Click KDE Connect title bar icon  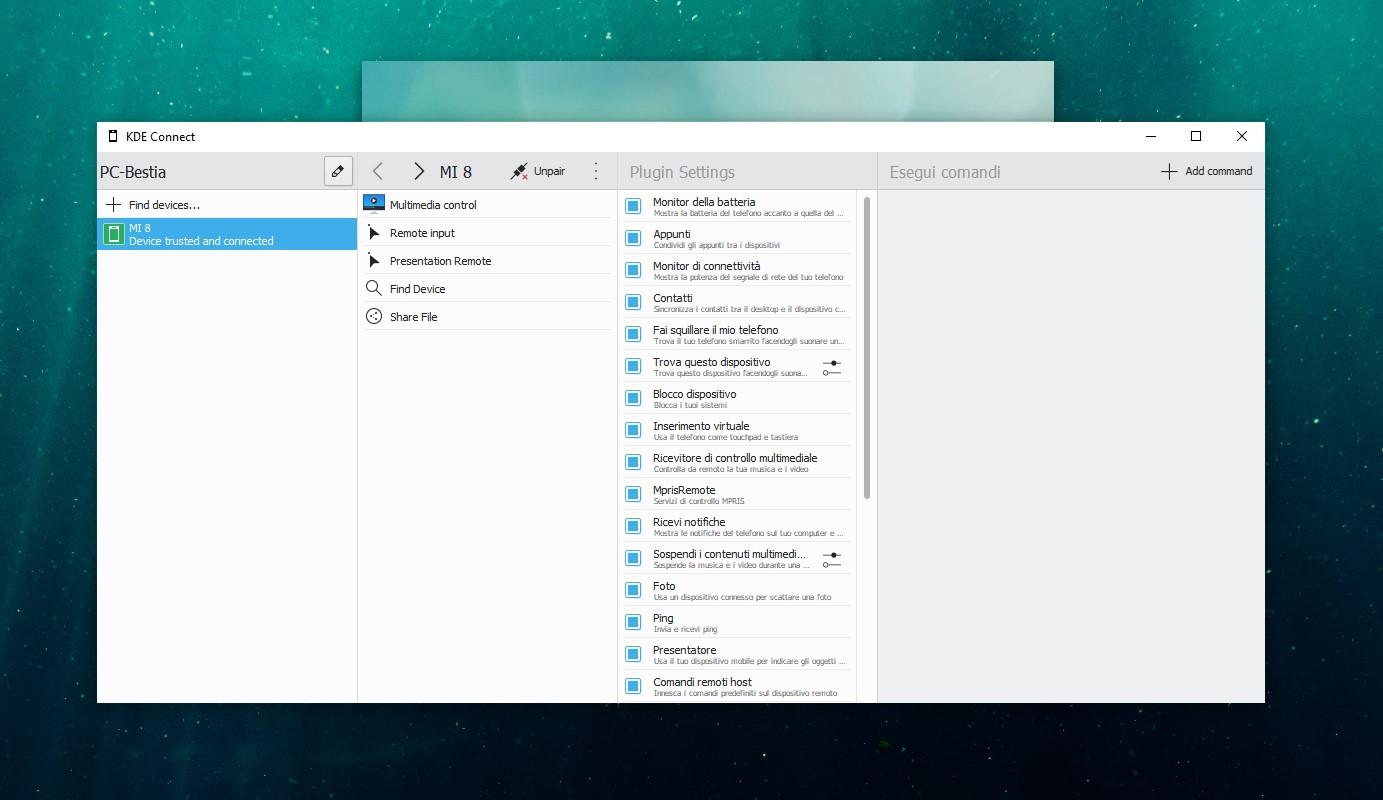113,136
